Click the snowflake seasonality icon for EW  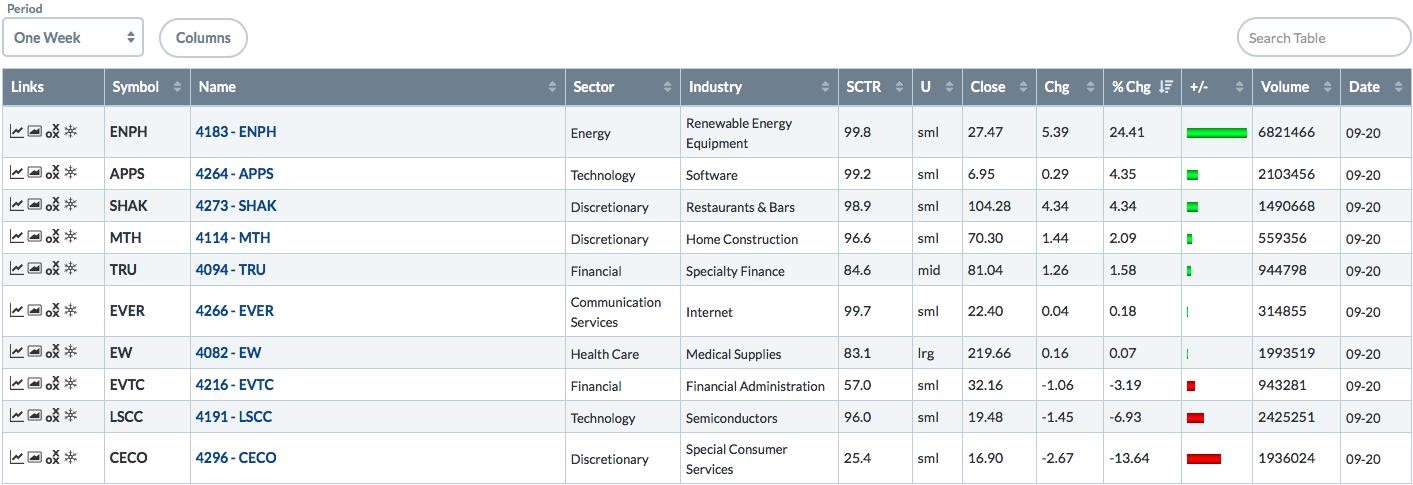pyautogui.click(x=71, y=352)
